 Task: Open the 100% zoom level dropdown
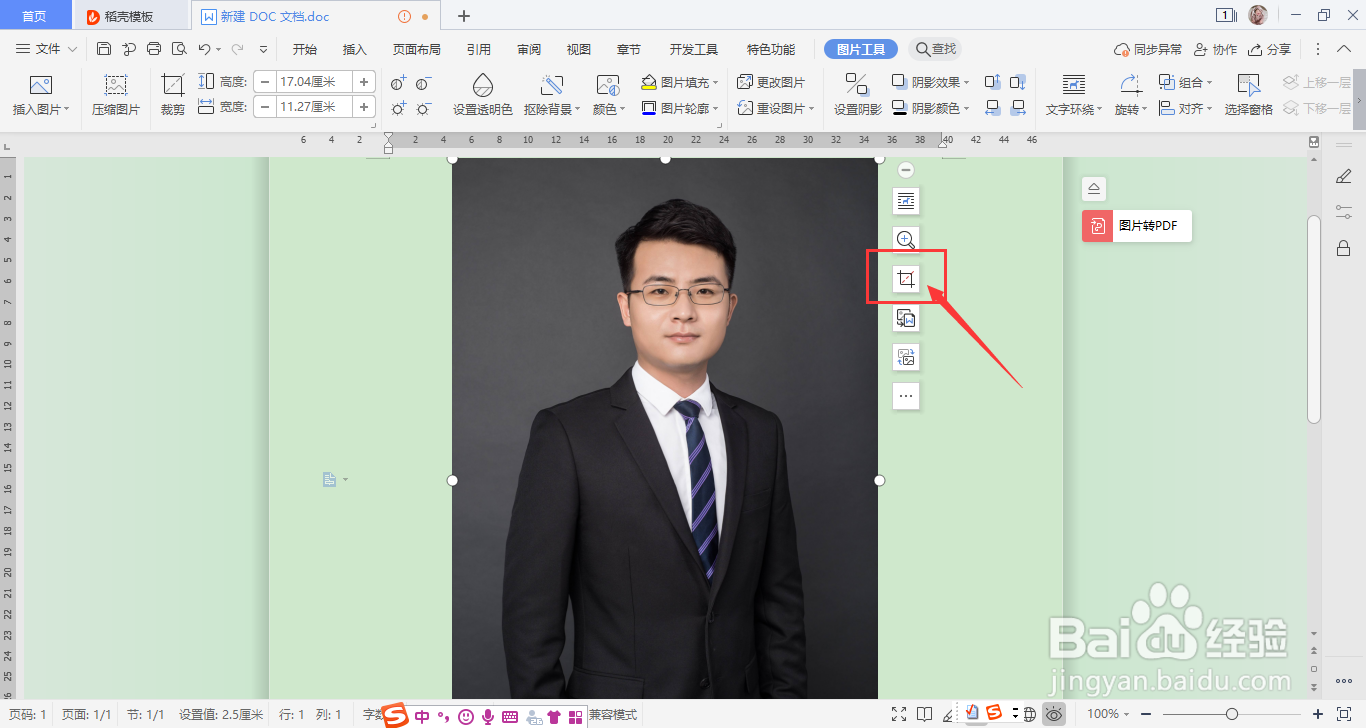(x=1108, y=714)
